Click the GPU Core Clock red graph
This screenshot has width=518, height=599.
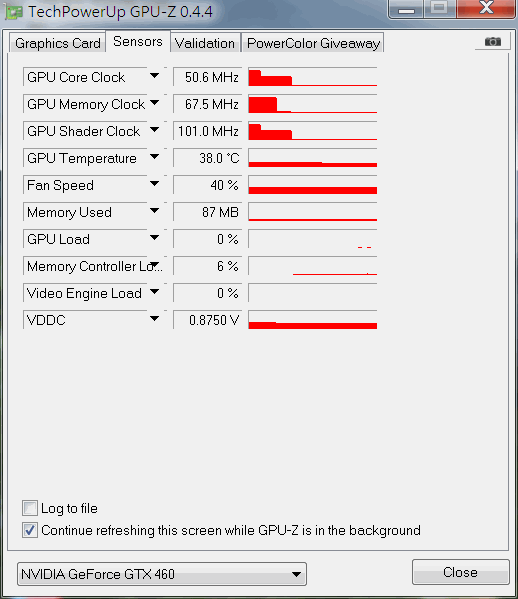(312, 77)
